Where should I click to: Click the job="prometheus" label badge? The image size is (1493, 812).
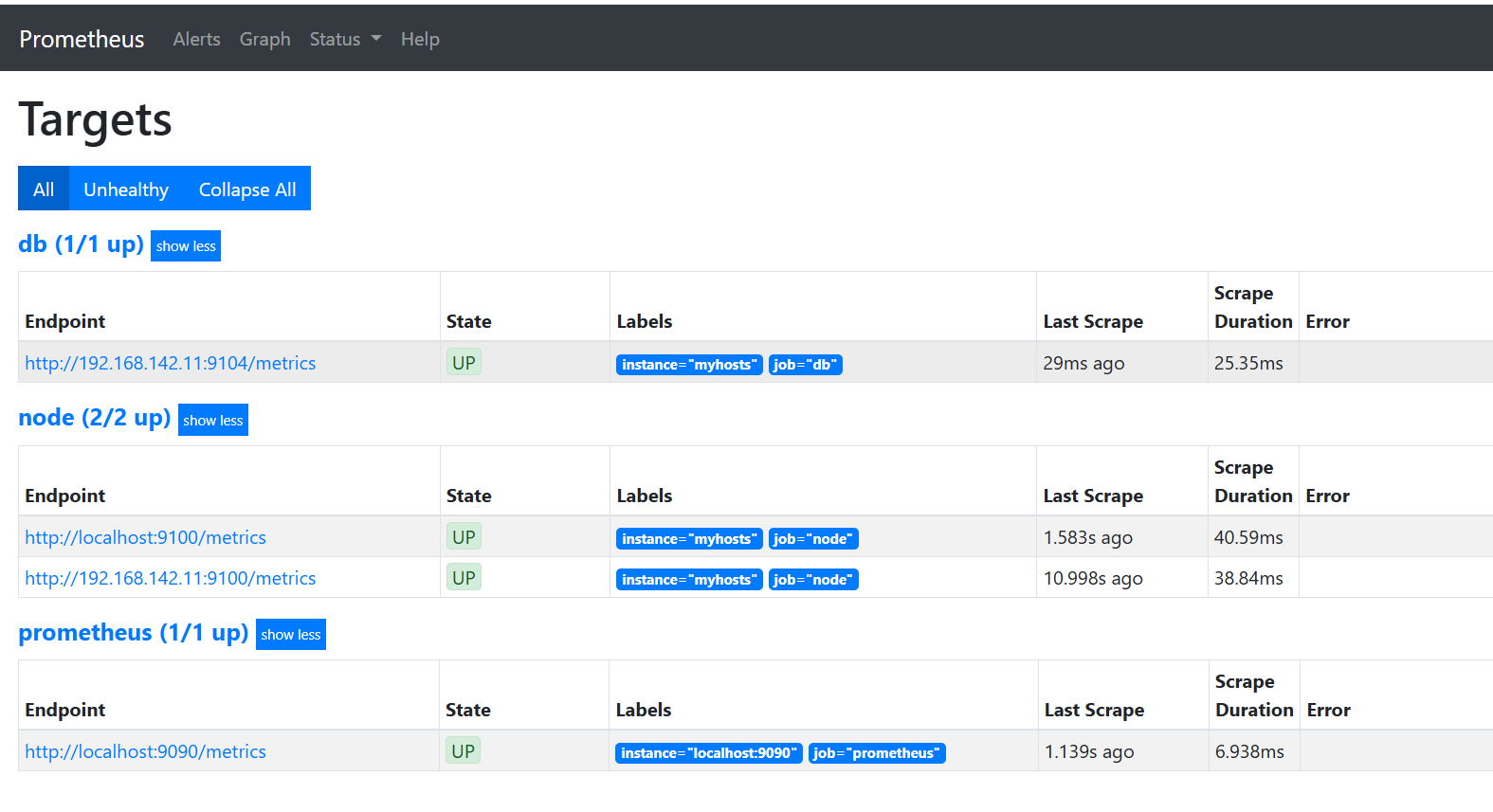point(877,752)
